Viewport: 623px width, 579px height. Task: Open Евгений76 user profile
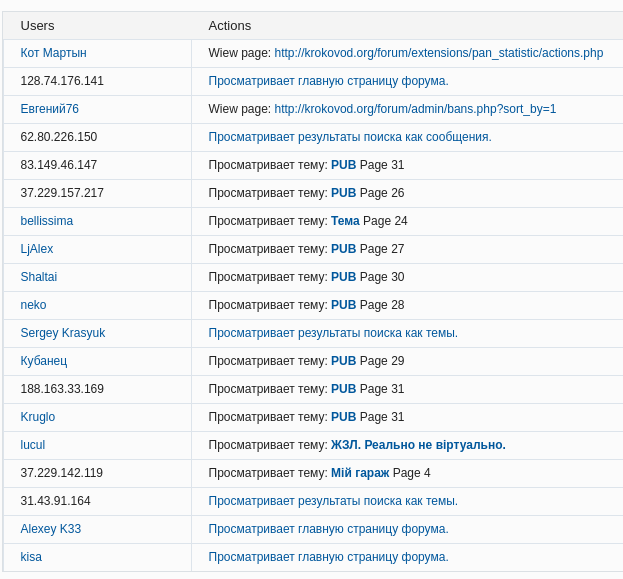[x=49, y=109]
